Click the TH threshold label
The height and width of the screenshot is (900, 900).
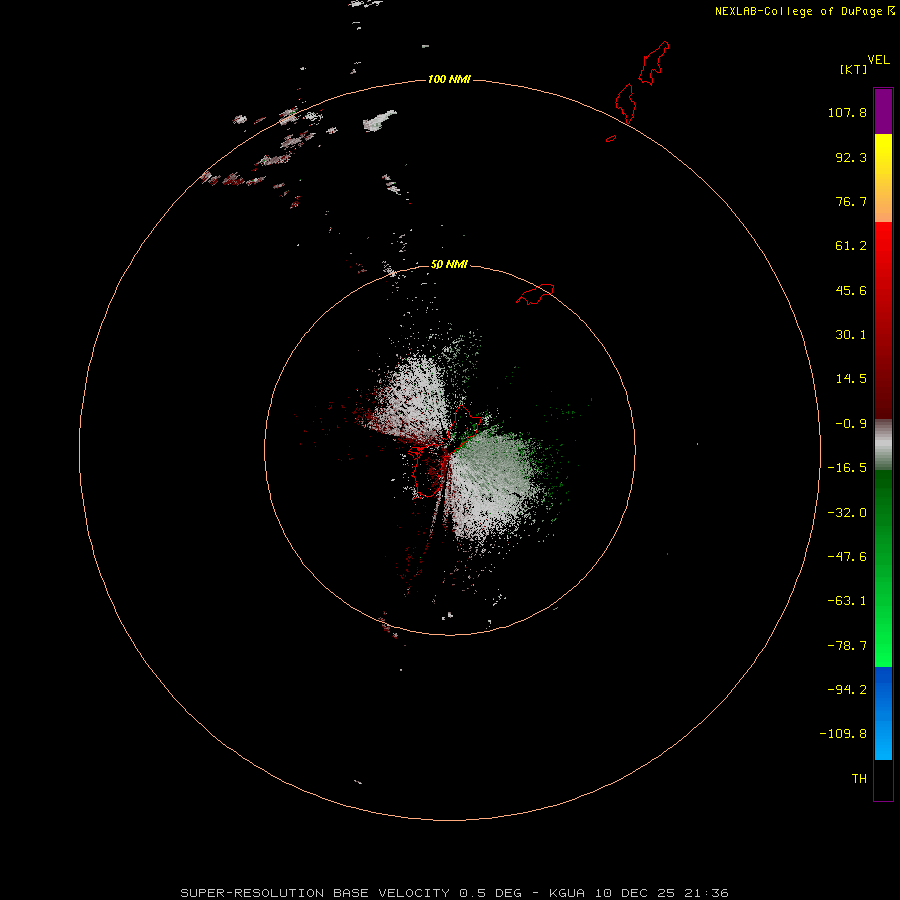859,779
